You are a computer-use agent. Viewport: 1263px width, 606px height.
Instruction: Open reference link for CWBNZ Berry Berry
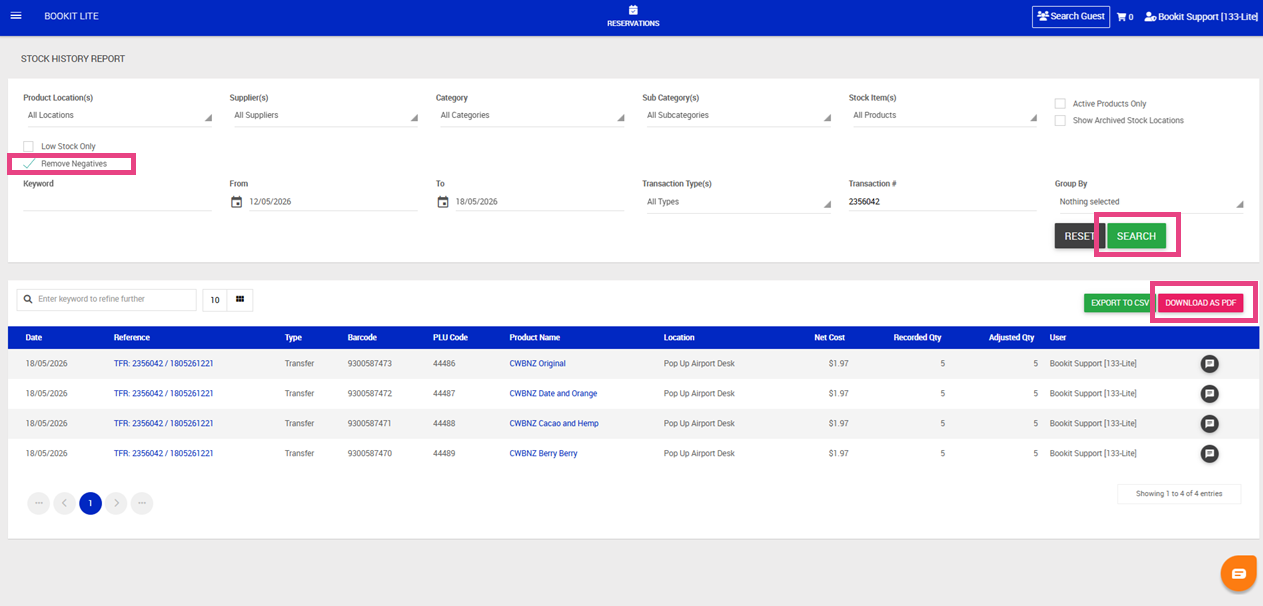pos(164,454)
